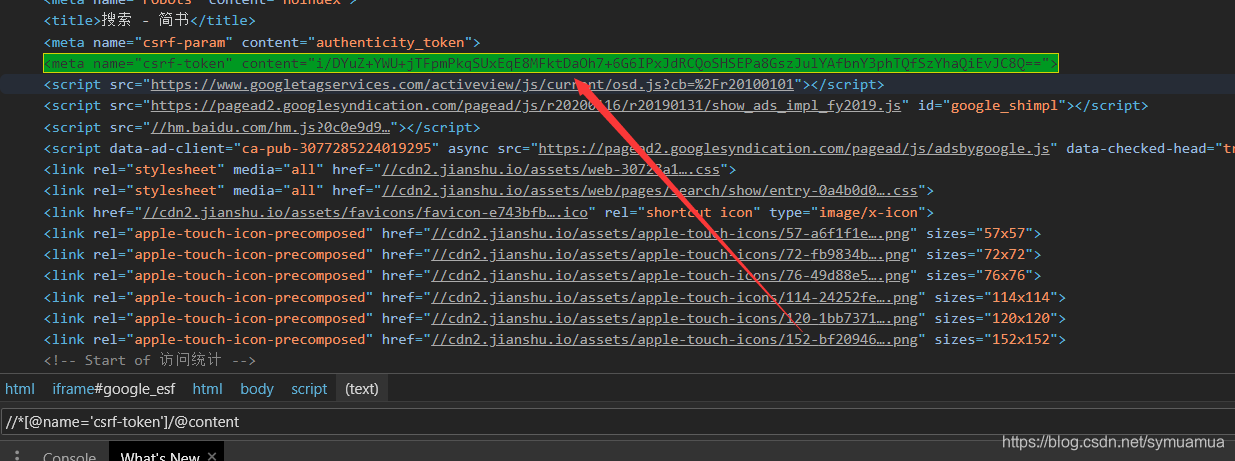The height and width of the screenshot is (461, 1235).
Task: Select the csrf-param meta line
Action: (262, 42)
